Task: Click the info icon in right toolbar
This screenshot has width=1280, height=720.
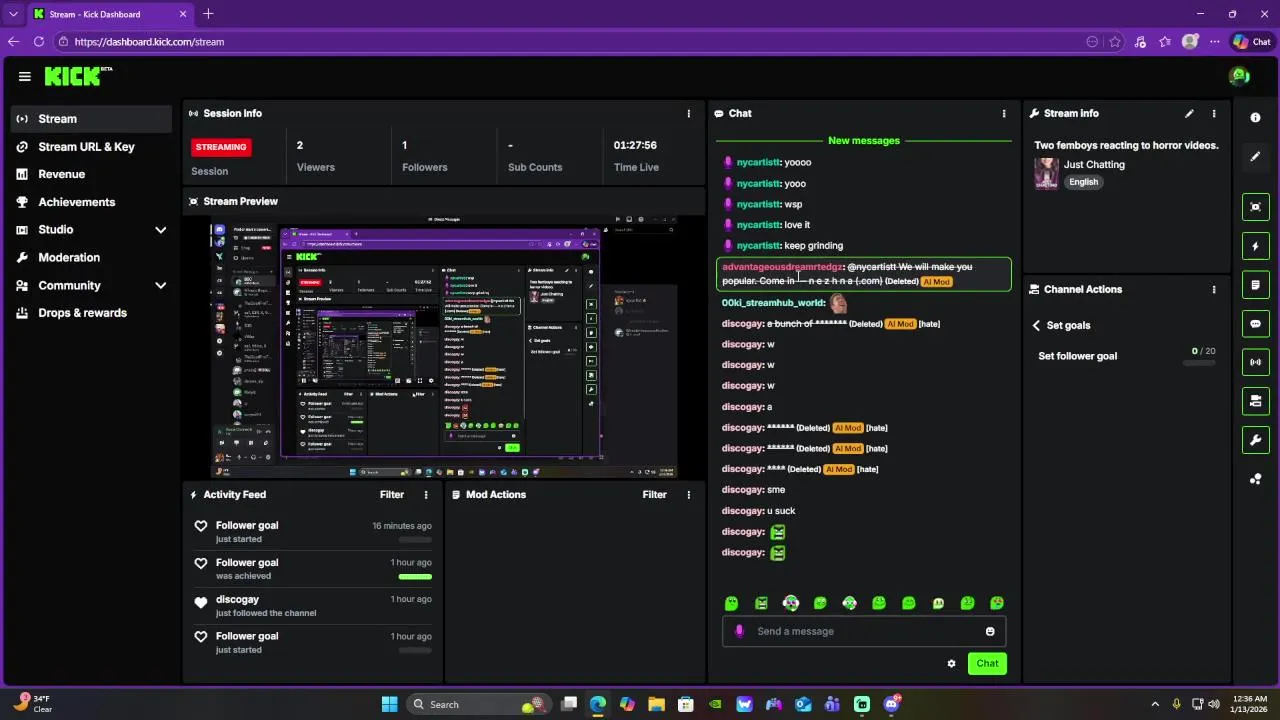Action: (x=1256, y=118)
